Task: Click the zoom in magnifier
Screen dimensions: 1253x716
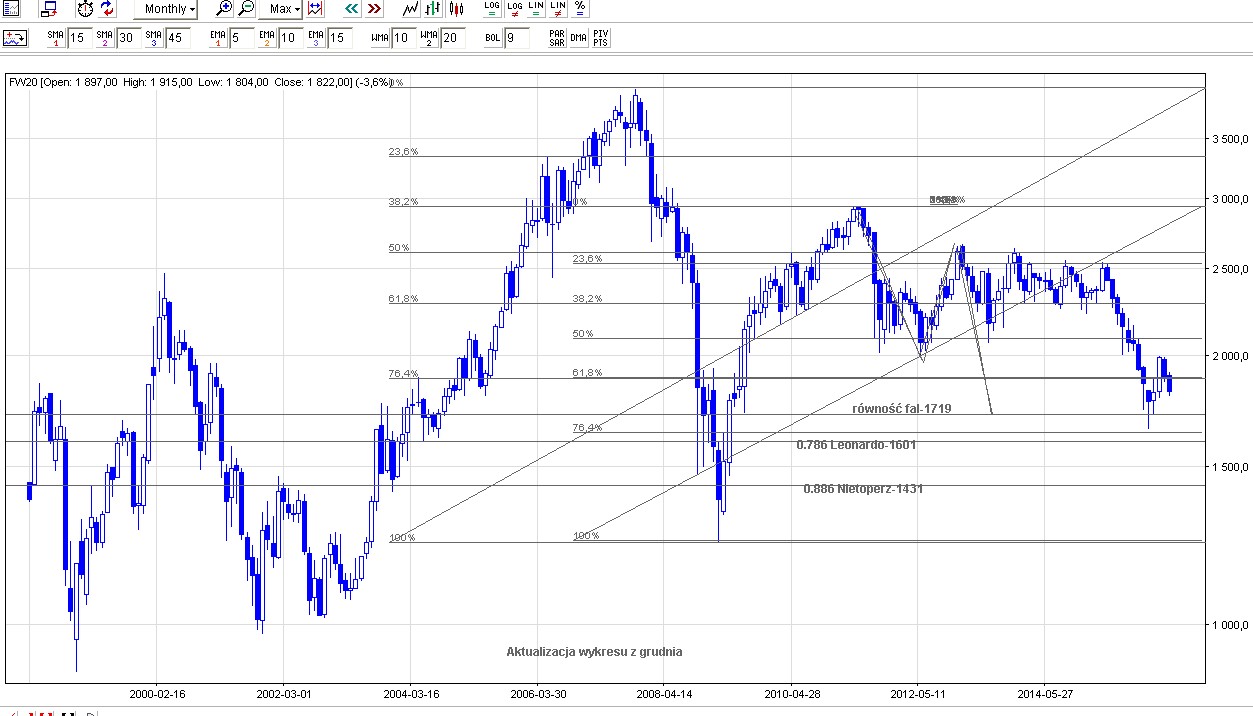Action: 224,9
